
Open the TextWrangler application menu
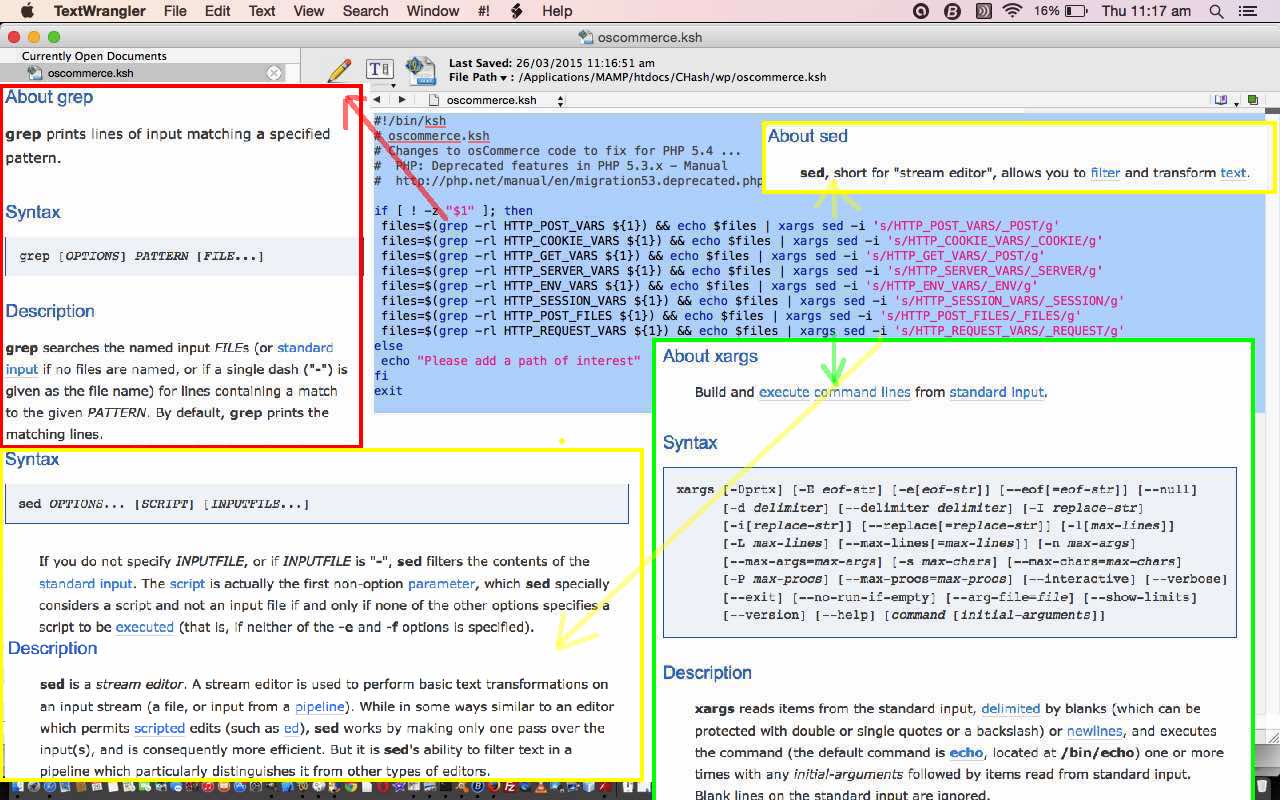[99, 11]
